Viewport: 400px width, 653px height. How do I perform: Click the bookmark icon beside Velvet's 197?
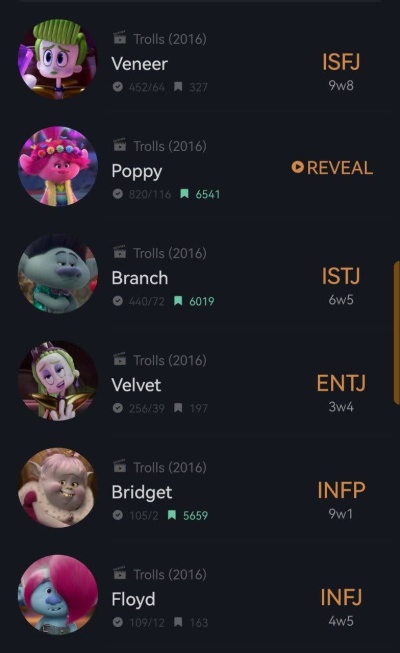(178, 408)
